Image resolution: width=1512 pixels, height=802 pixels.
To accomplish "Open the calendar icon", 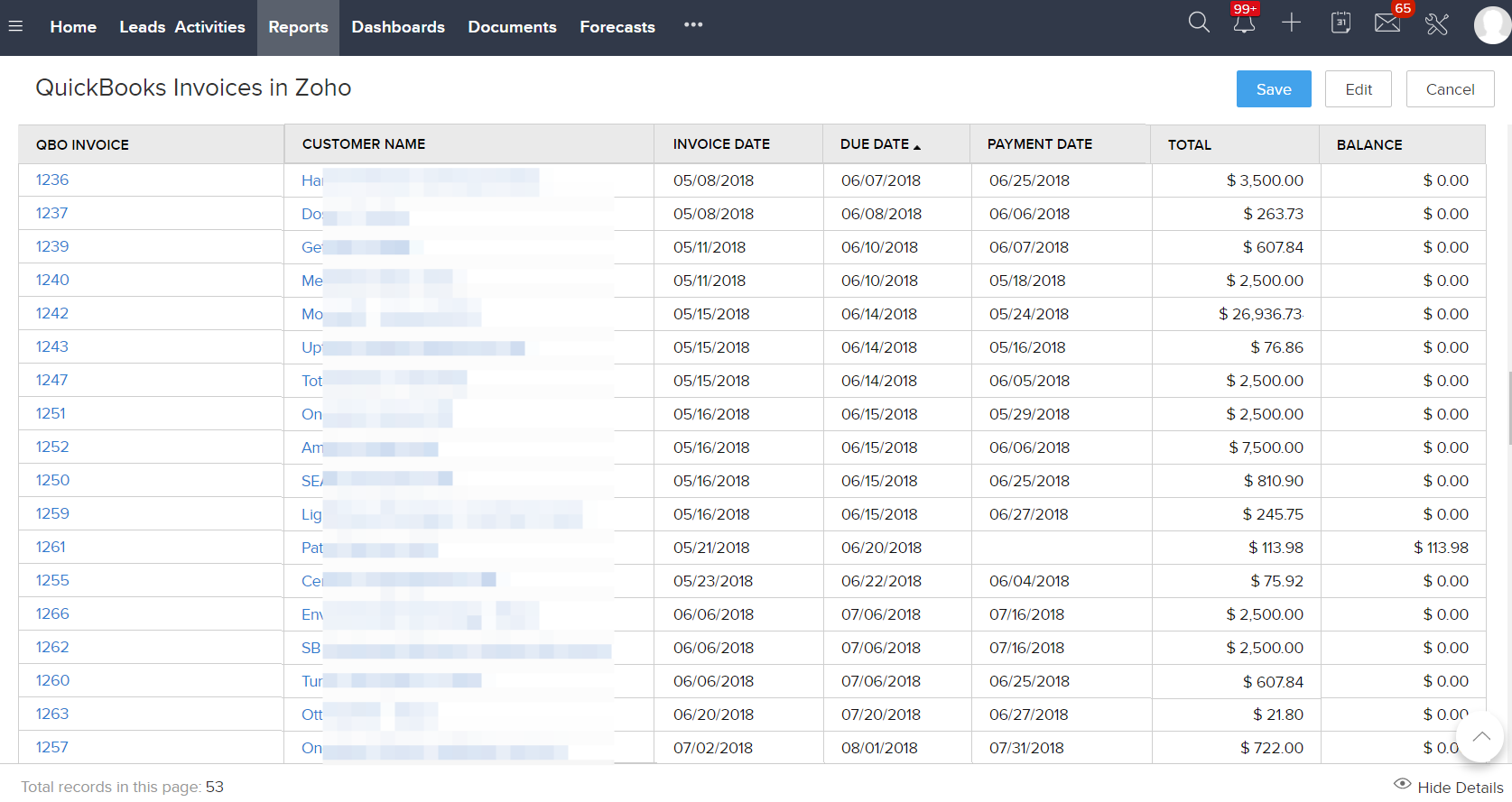I will pos(1340,23).
